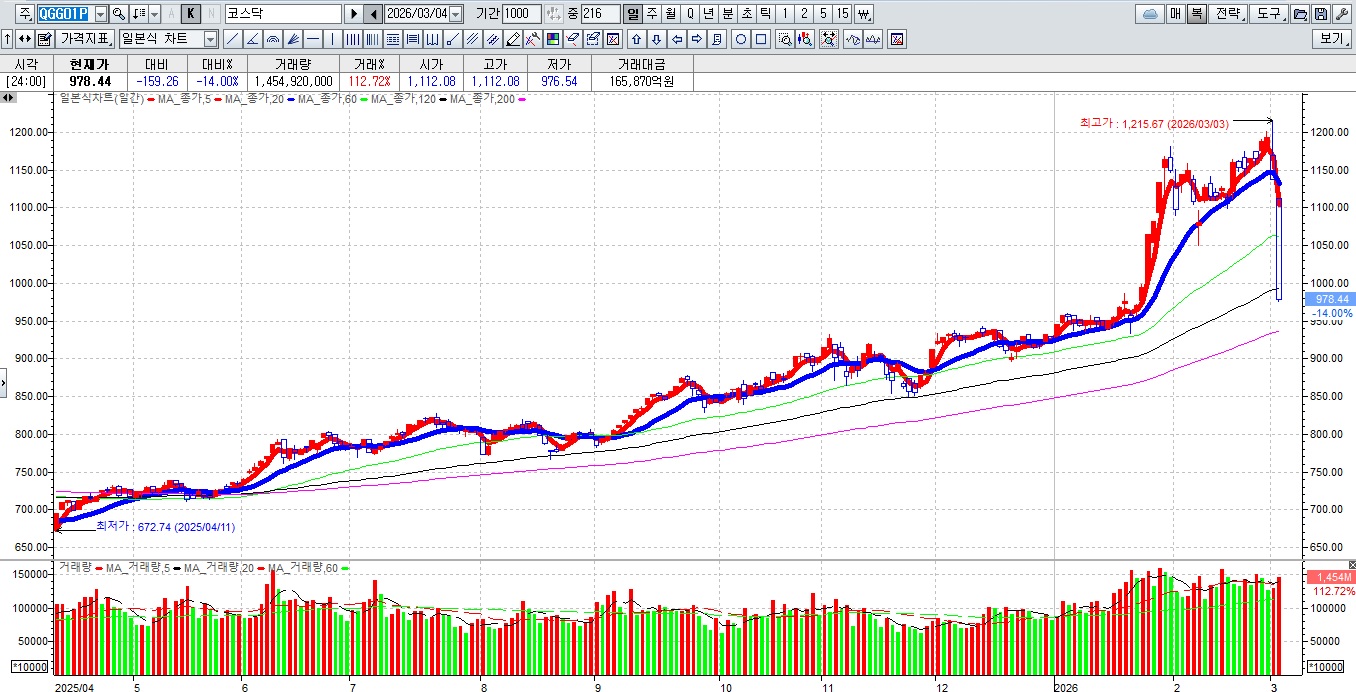Select the trend line drawing tool
The image size is (1356, 692).
tap(232, 39)
